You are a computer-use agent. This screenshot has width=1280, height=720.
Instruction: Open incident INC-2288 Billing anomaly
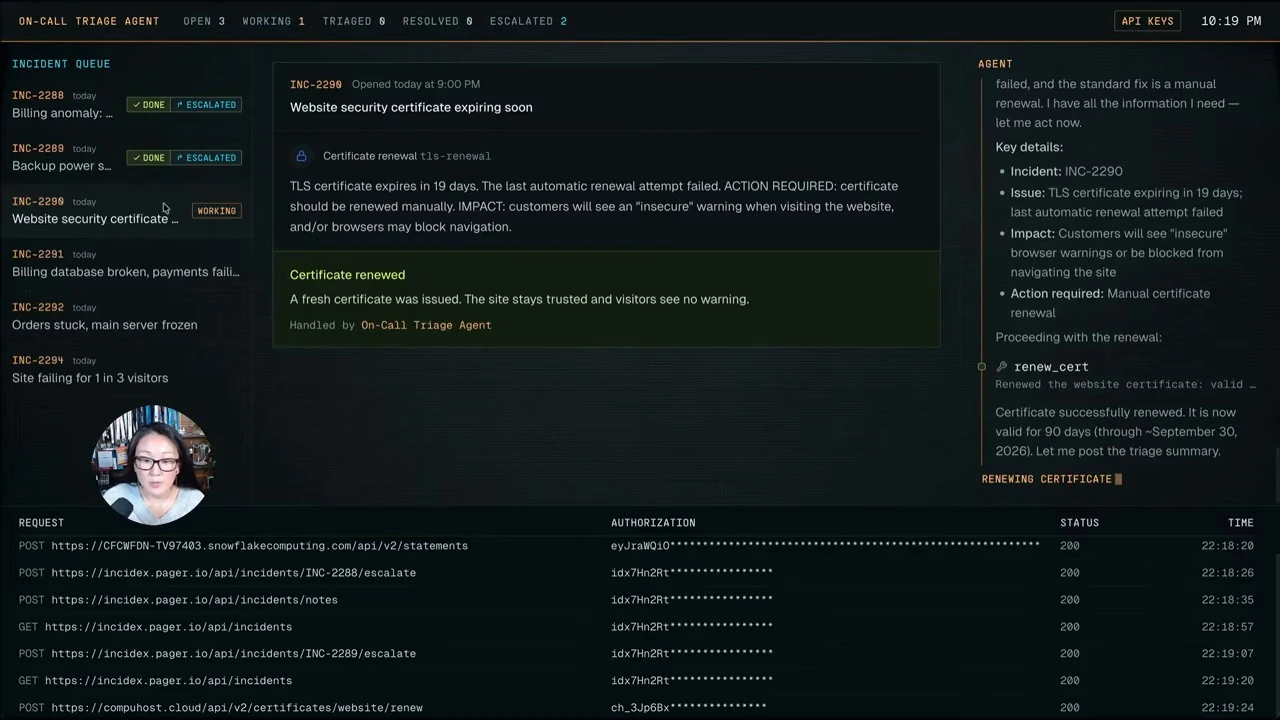click(x=126, y=104)
